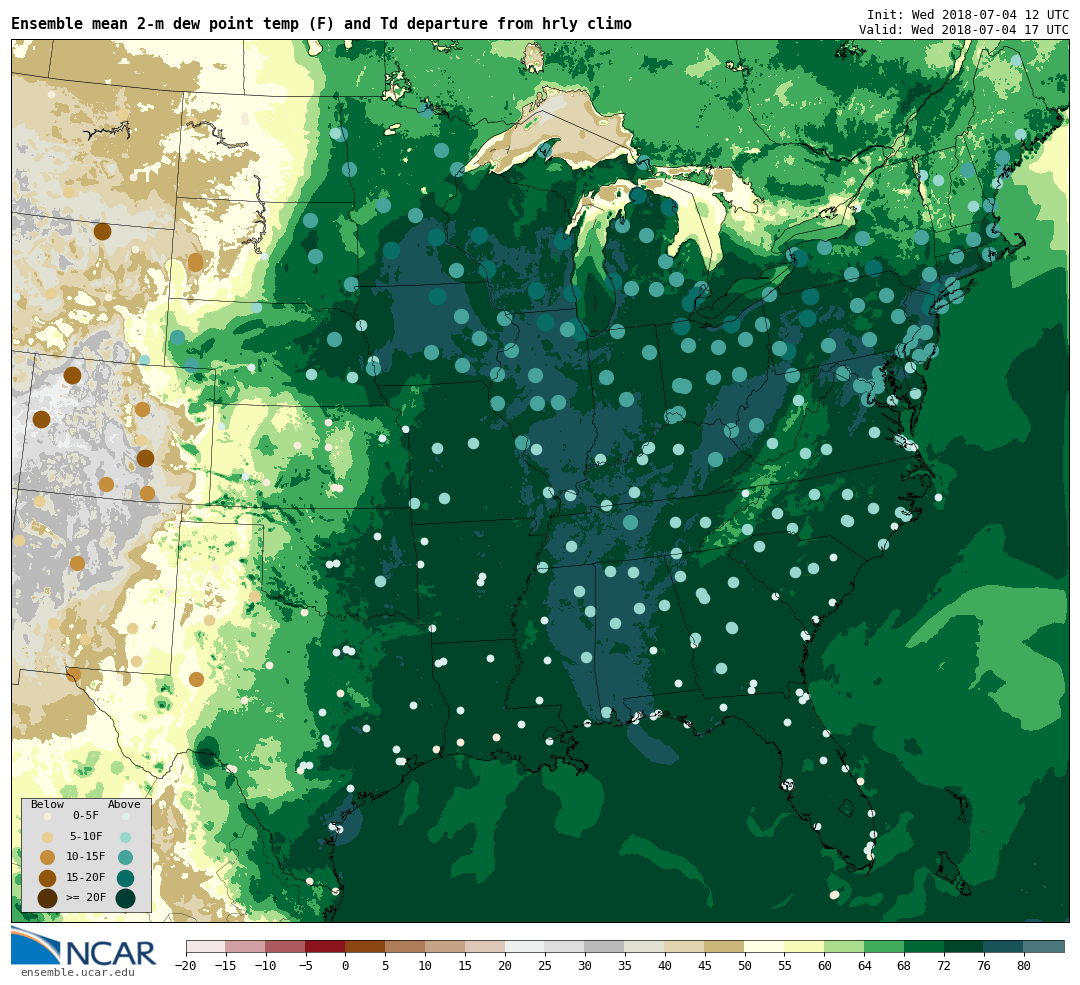
Task: Click the pale yellow 50 to 55 colorbar swatch
Action: [764, 946]
